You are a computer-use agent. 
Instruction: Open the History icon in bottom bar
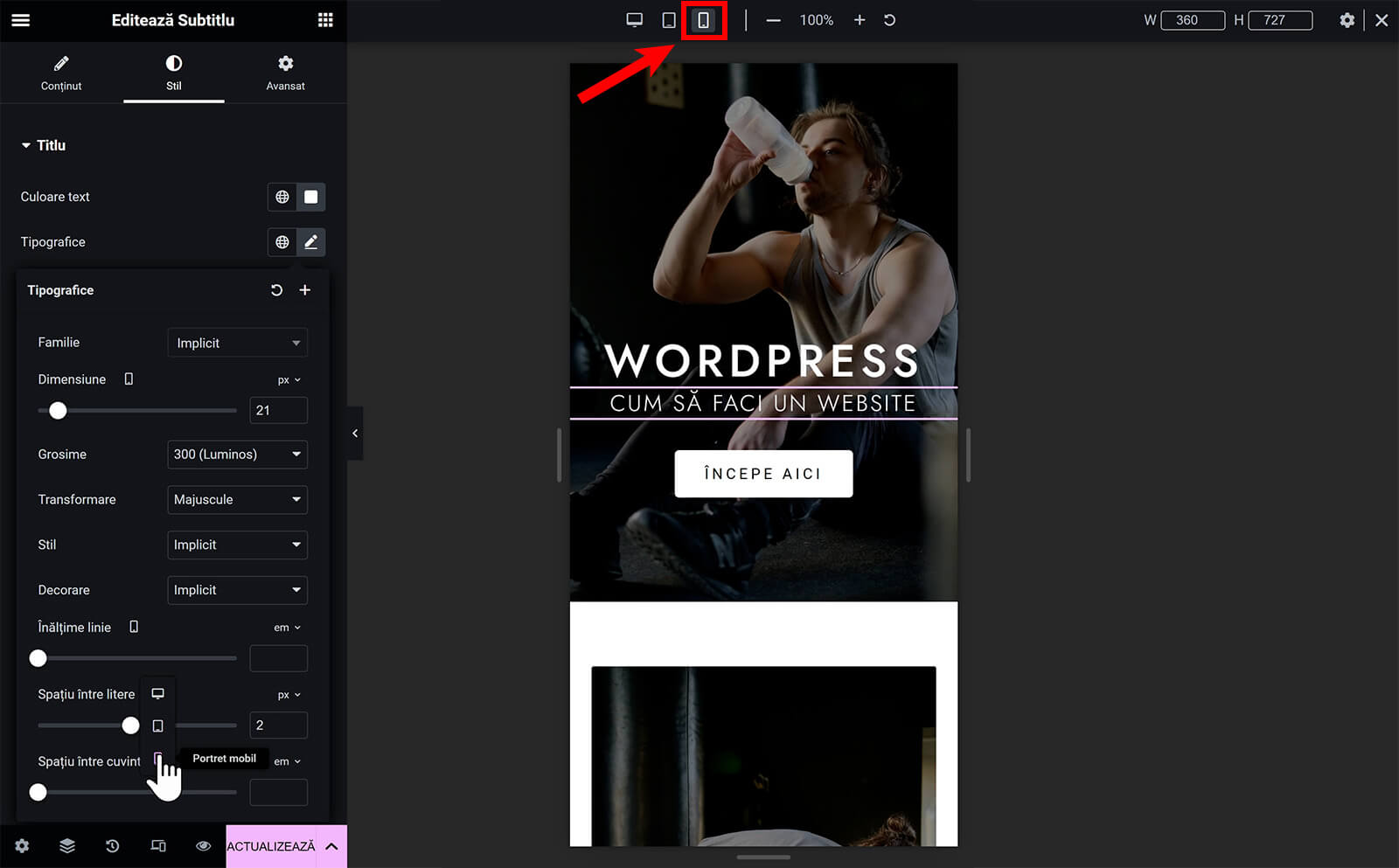(x=113, y=846)
